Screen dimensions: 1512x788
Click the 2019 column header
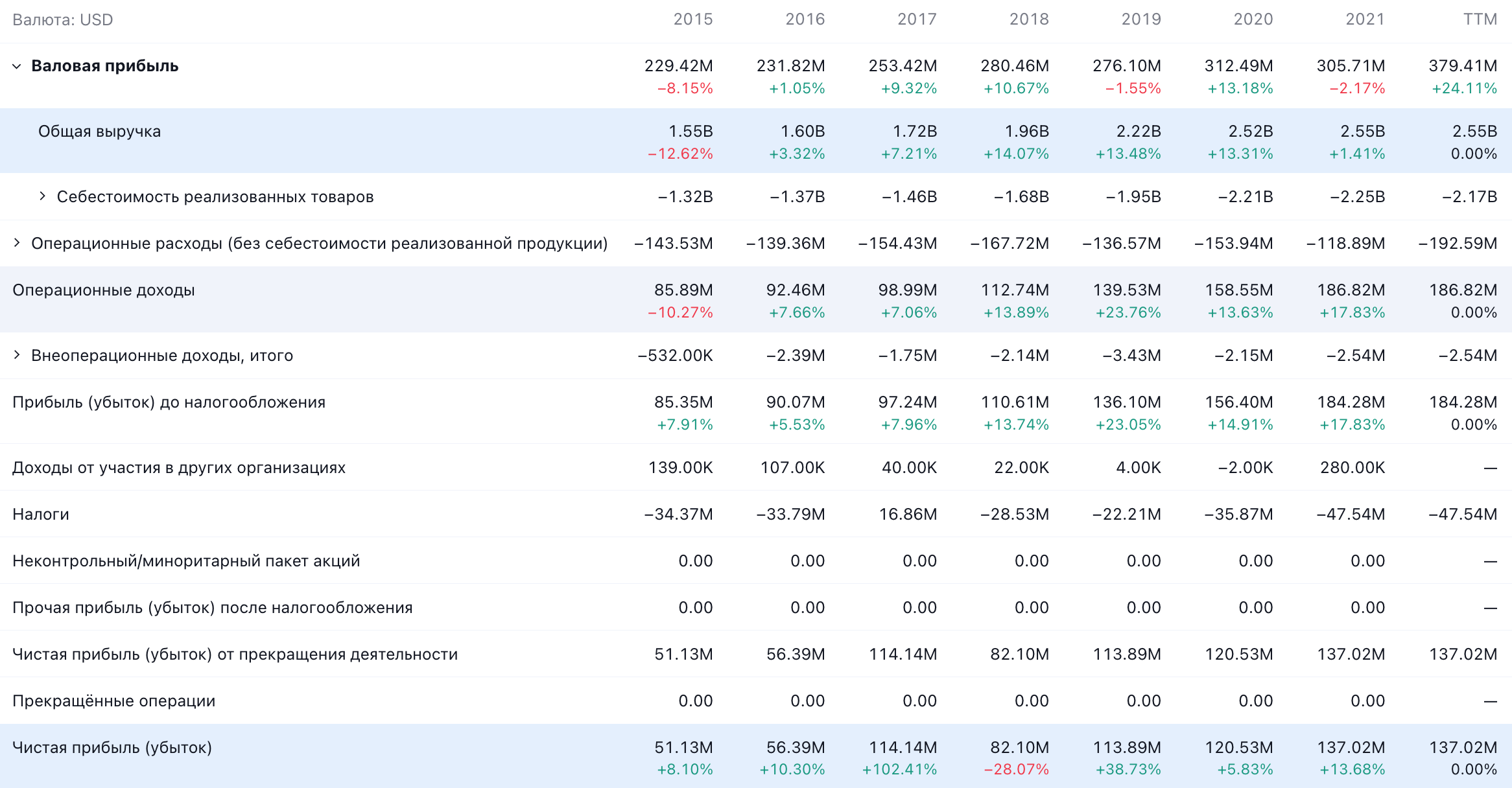[x=1141, y=19]
